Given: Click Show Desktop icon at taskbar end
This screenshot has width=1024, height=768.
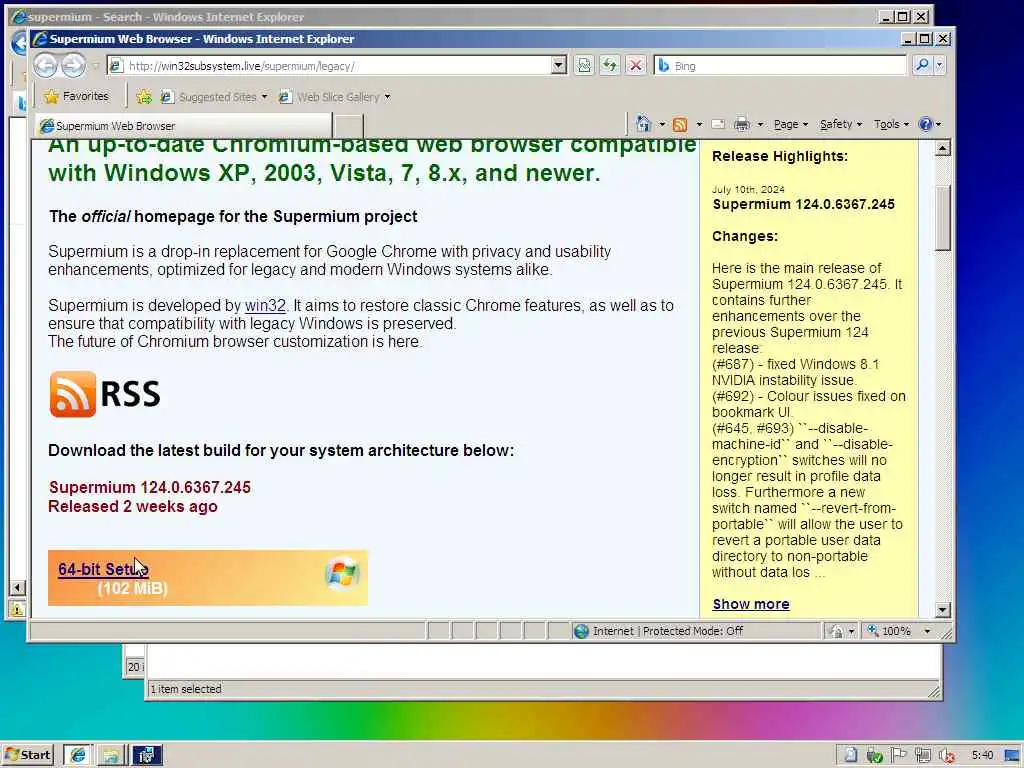Looking at the screenshot, I should click(x=1013, y=756).
